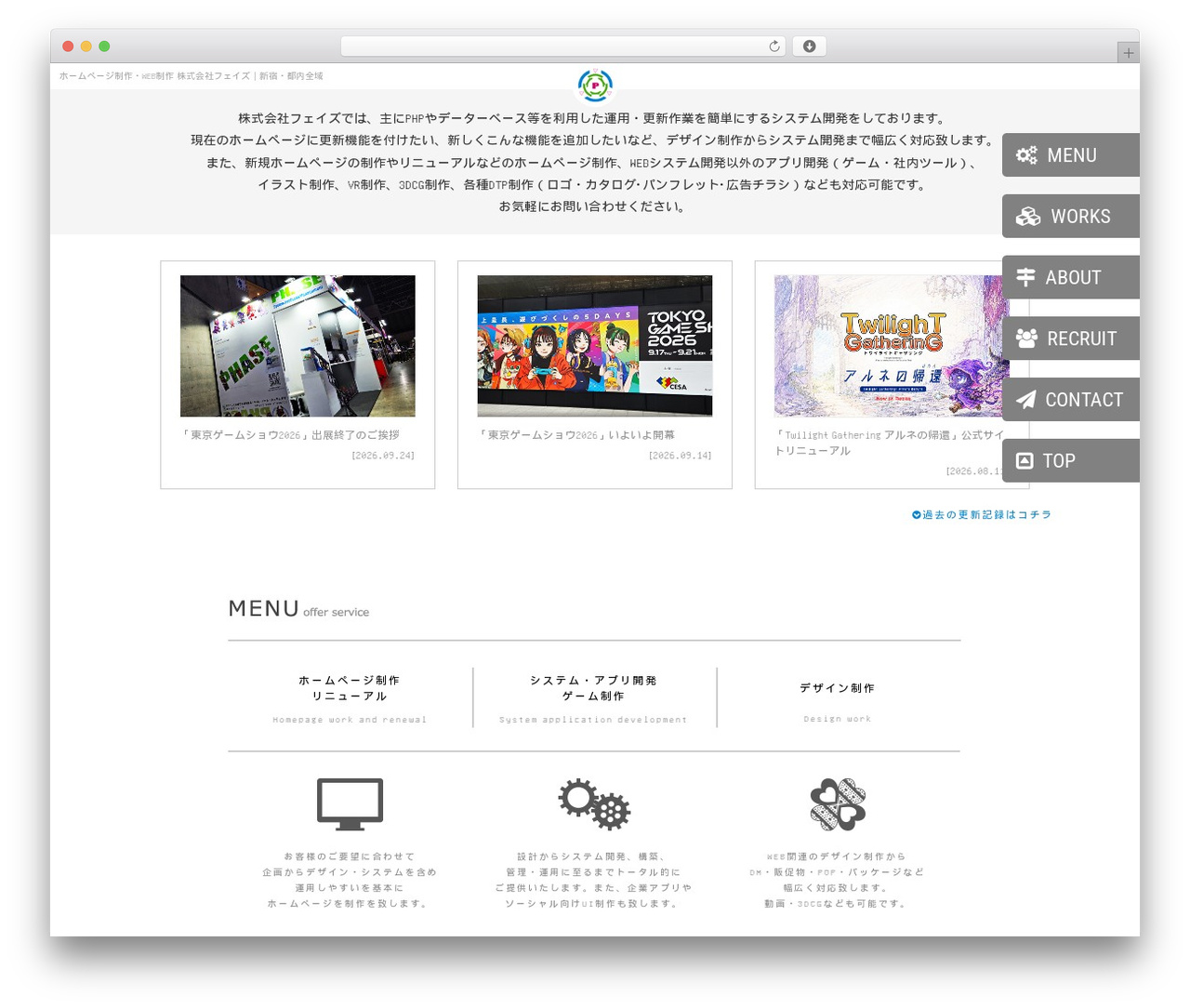Click the 'System application development' subtitle
This screenshot has width=1190, height=1008.
pos(593,720)
